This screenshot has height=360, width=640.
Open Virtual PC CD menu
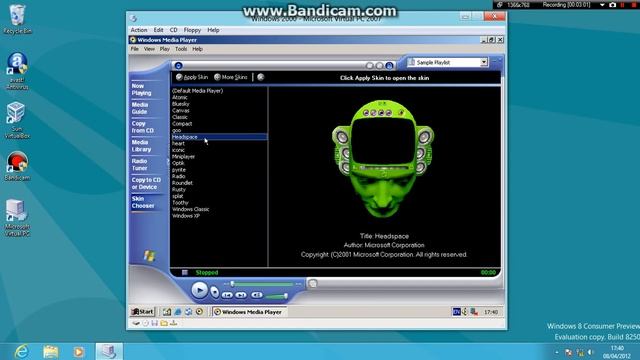coord(173,30)
